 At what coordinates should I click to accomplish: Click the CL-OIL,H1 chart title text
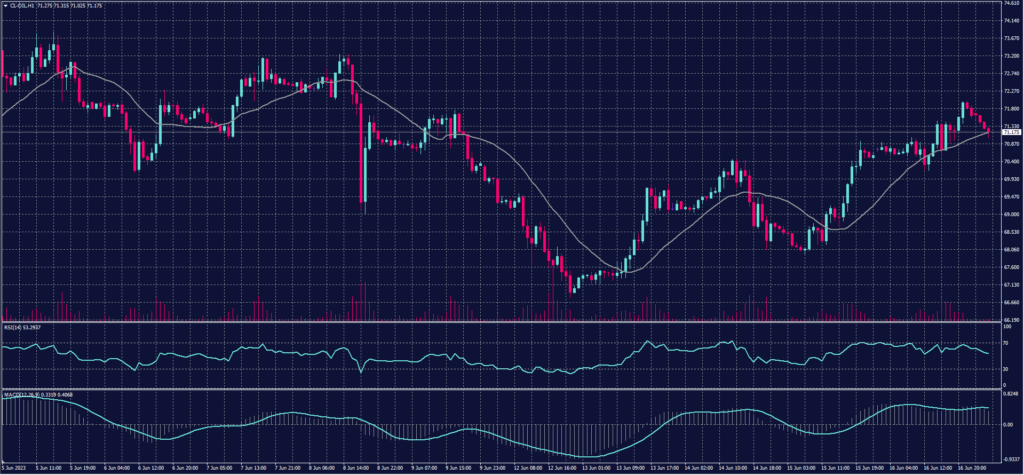pyautogui.click(x=20, y=5)
